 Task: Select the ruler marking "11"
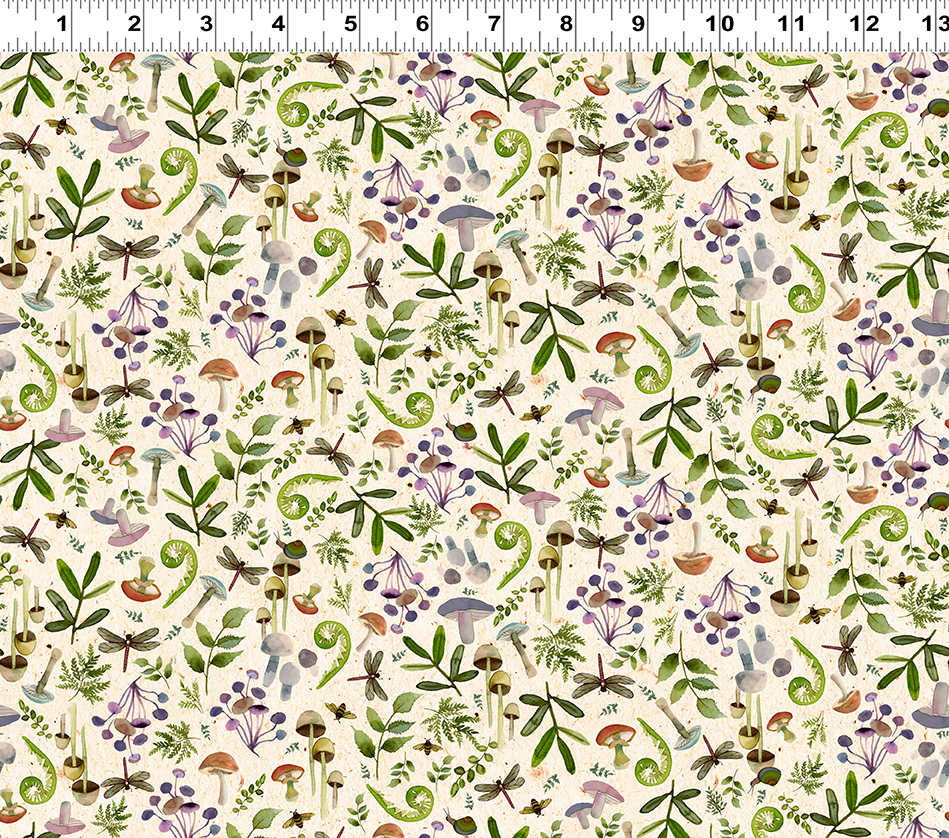tap(793, 24)
